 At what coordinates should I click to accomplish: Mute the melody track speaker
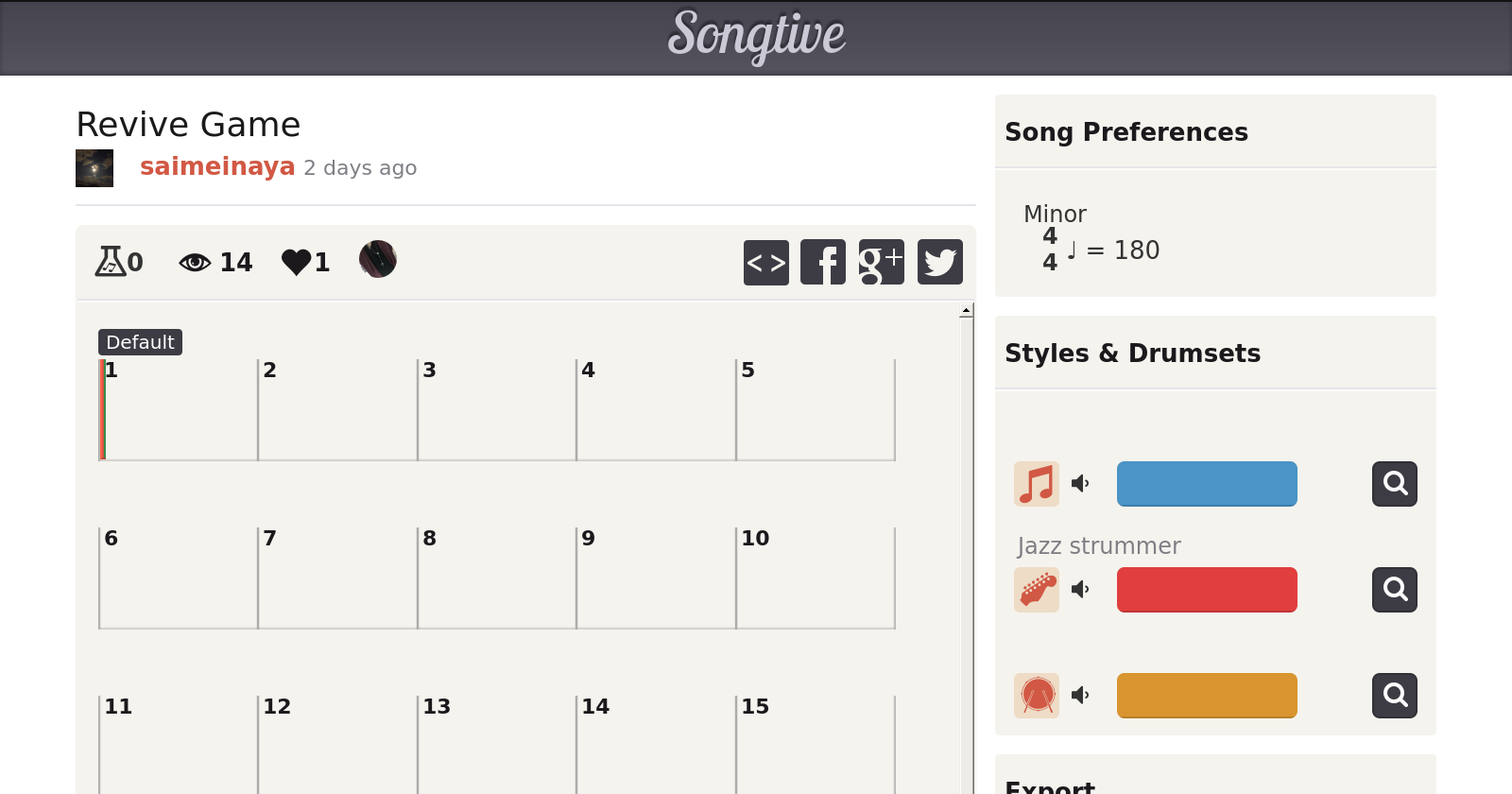[1080, 484]
